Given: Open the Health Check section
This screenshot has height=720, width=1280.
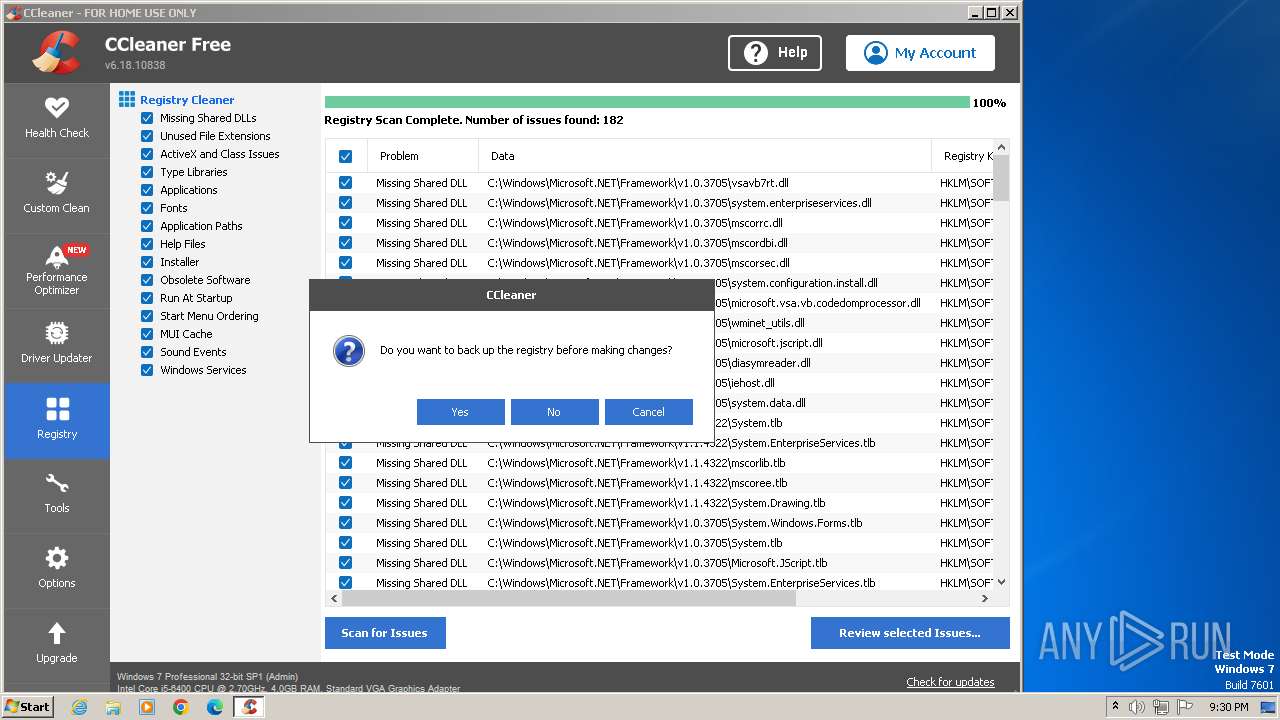Looking at the screenshot, I should point(57,119).
